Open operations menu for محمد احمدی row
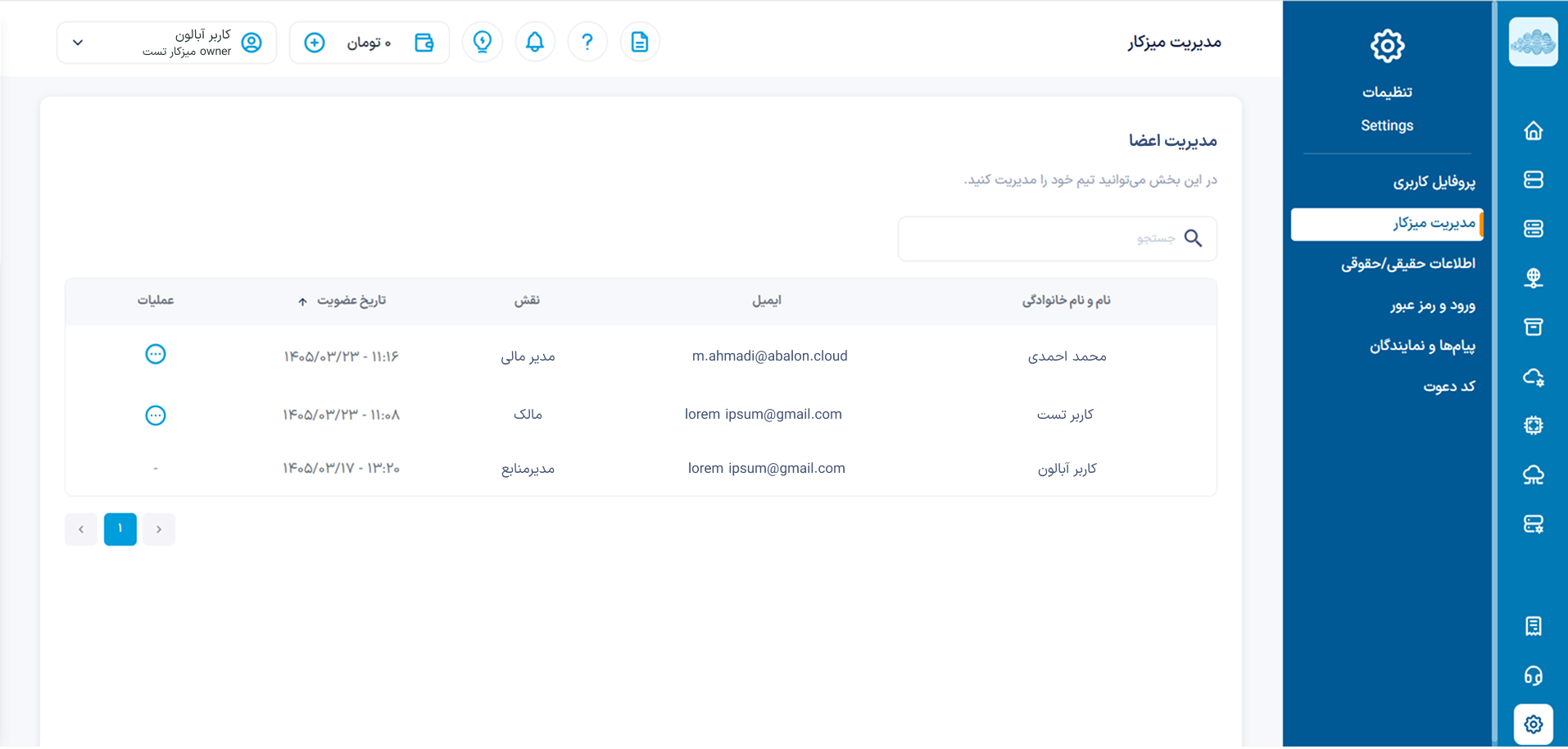 pyautogui.click(x=156, y=354)
